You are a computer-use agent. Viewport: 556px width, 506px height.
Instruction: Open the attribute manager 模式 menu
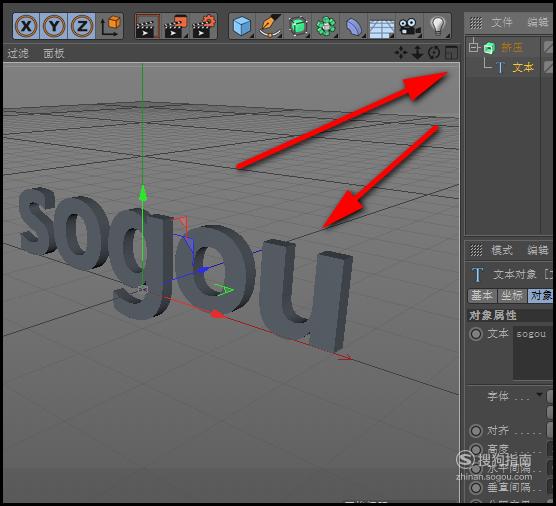(x=502, y=250)
